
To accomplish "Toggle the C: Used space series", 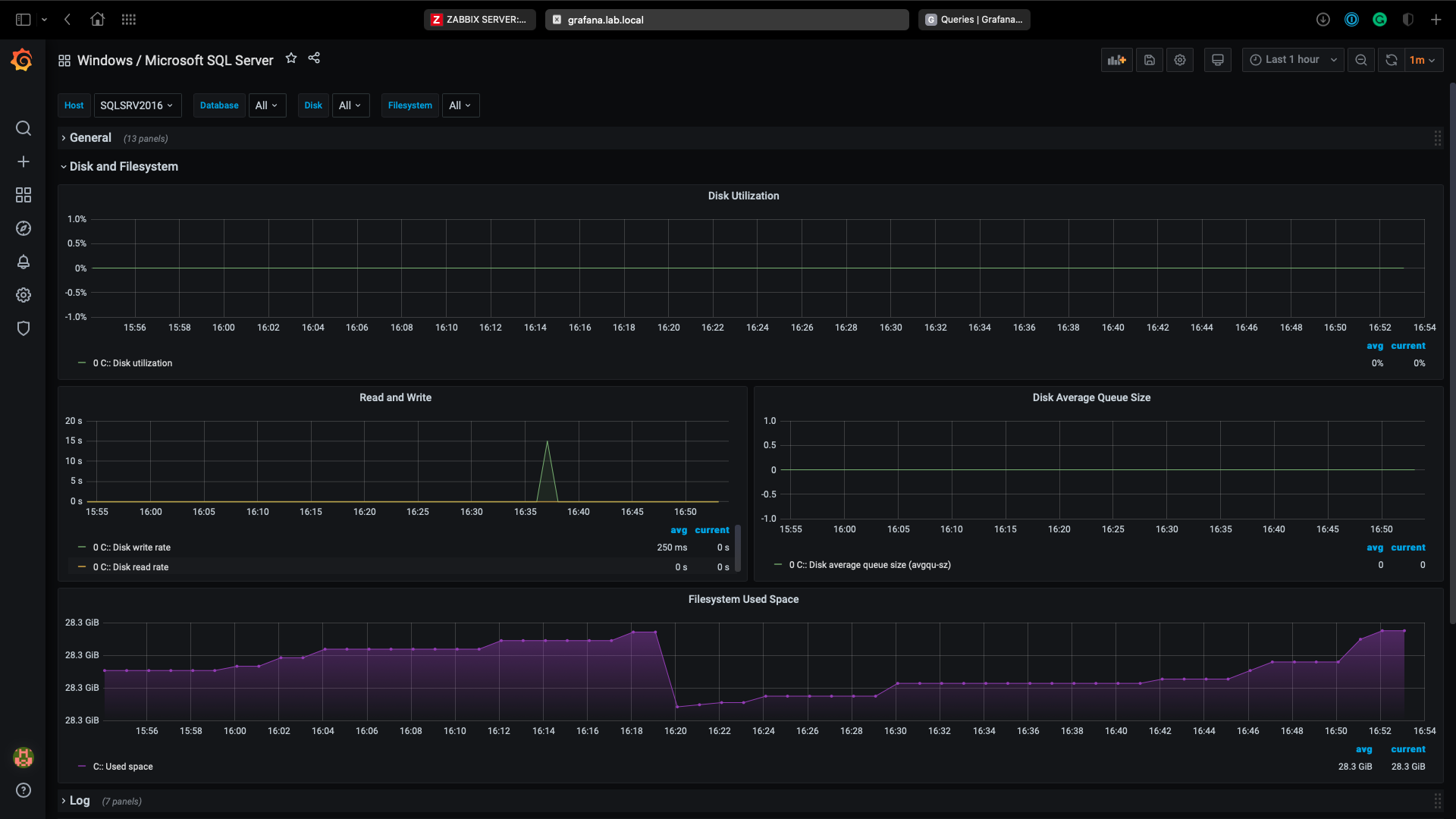I will pyautogui.click(x=123, y=767).
